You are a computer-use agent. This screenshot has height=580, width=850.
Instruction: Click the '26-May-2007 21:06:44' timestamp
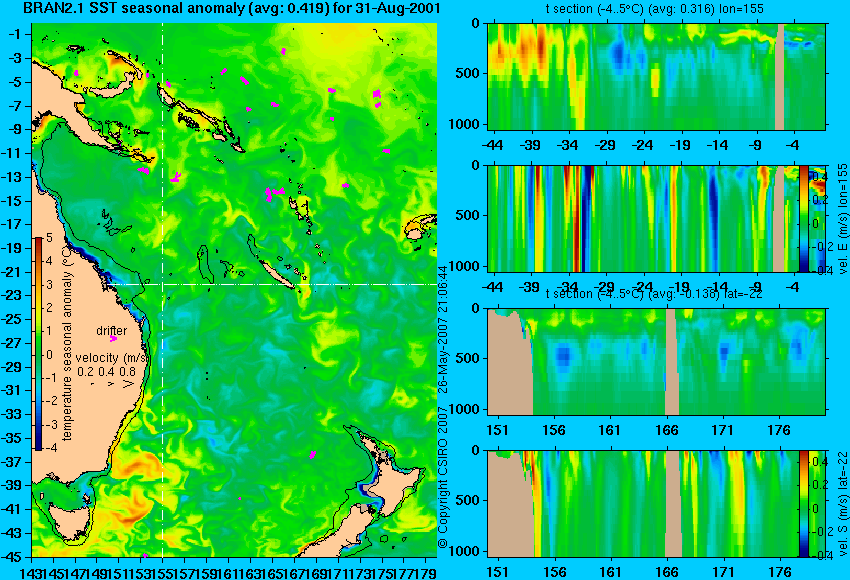[443, 328]
